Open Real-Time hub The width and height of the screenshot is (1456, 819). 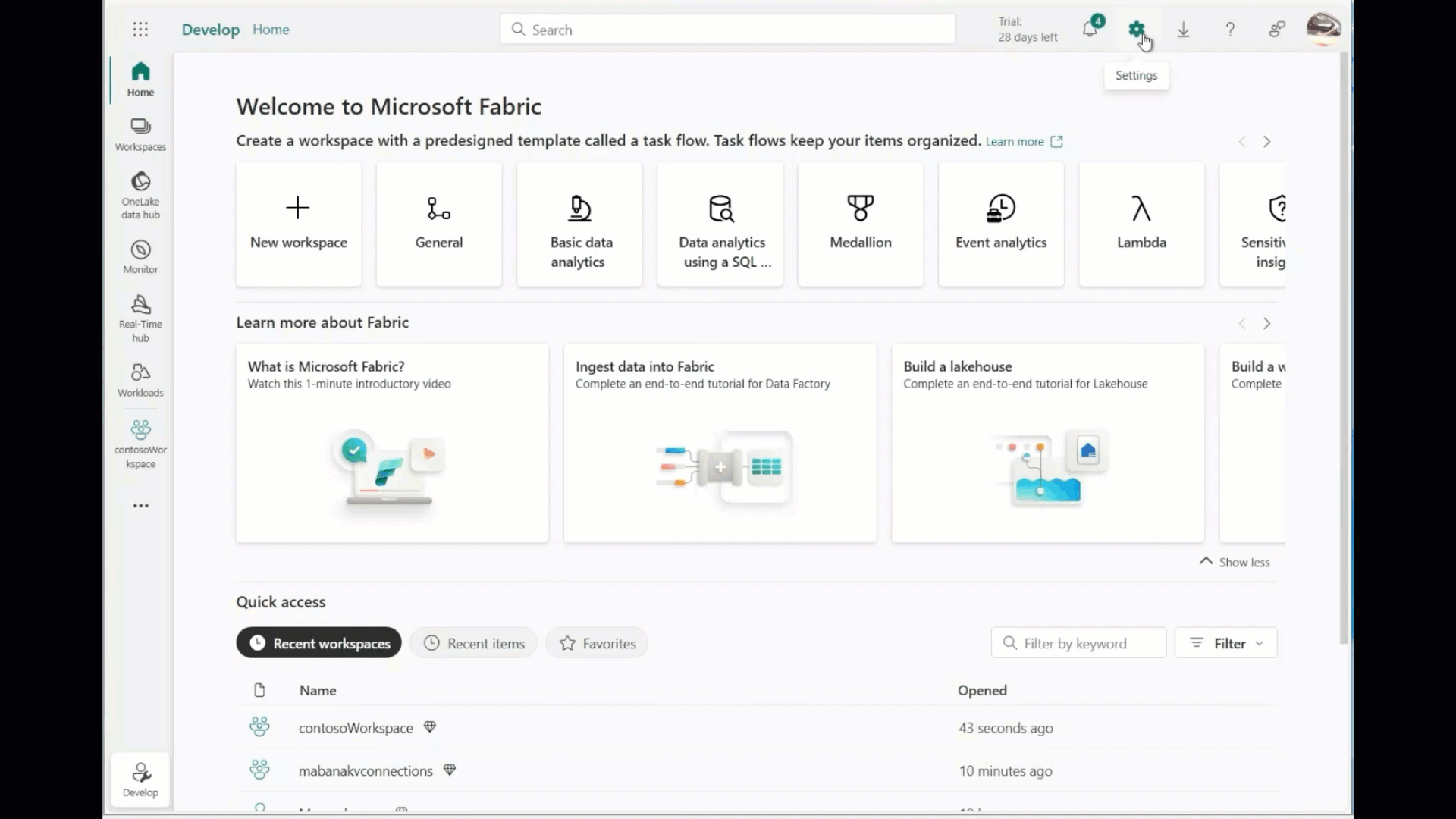140,319
